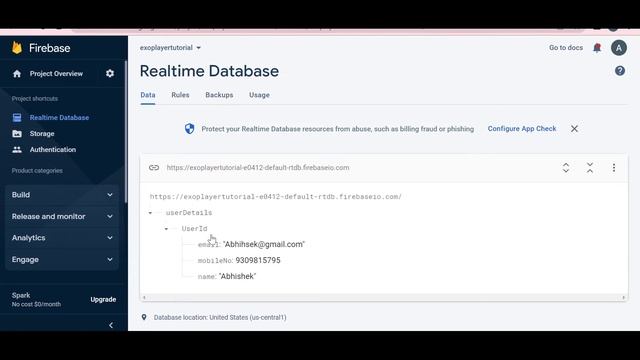This screenshot has width=640, height=360.
Task: Click the name value Abhishek
Action: 237,276
